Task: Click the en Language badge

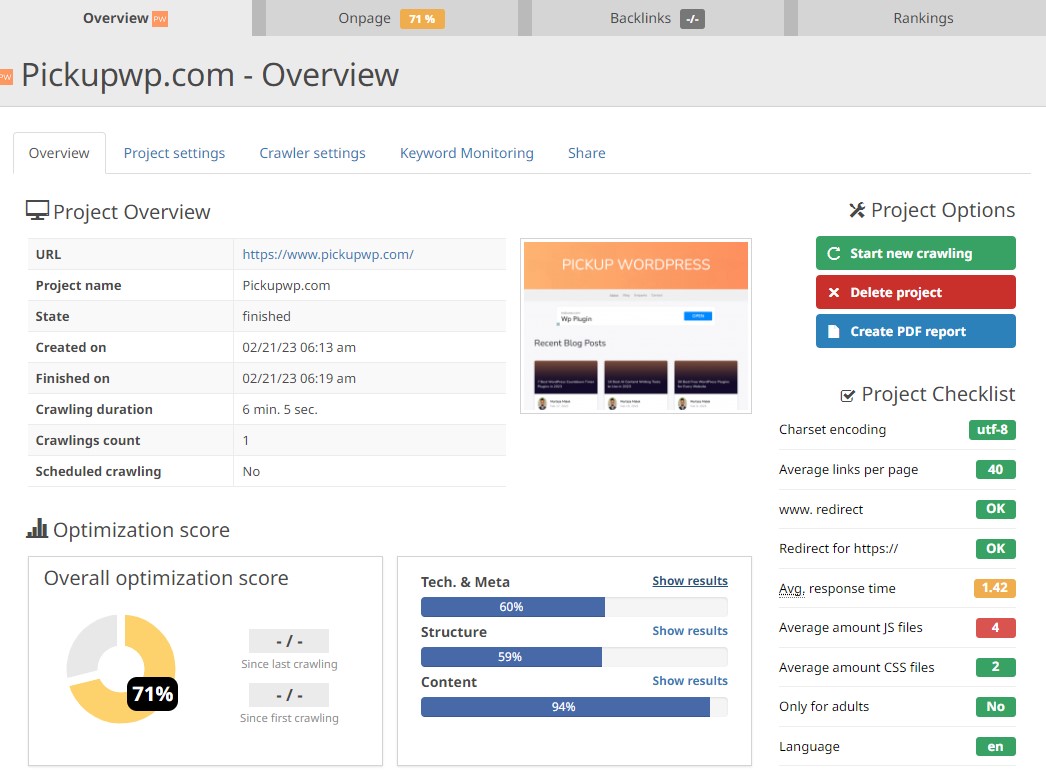Action: click(995, 747)
